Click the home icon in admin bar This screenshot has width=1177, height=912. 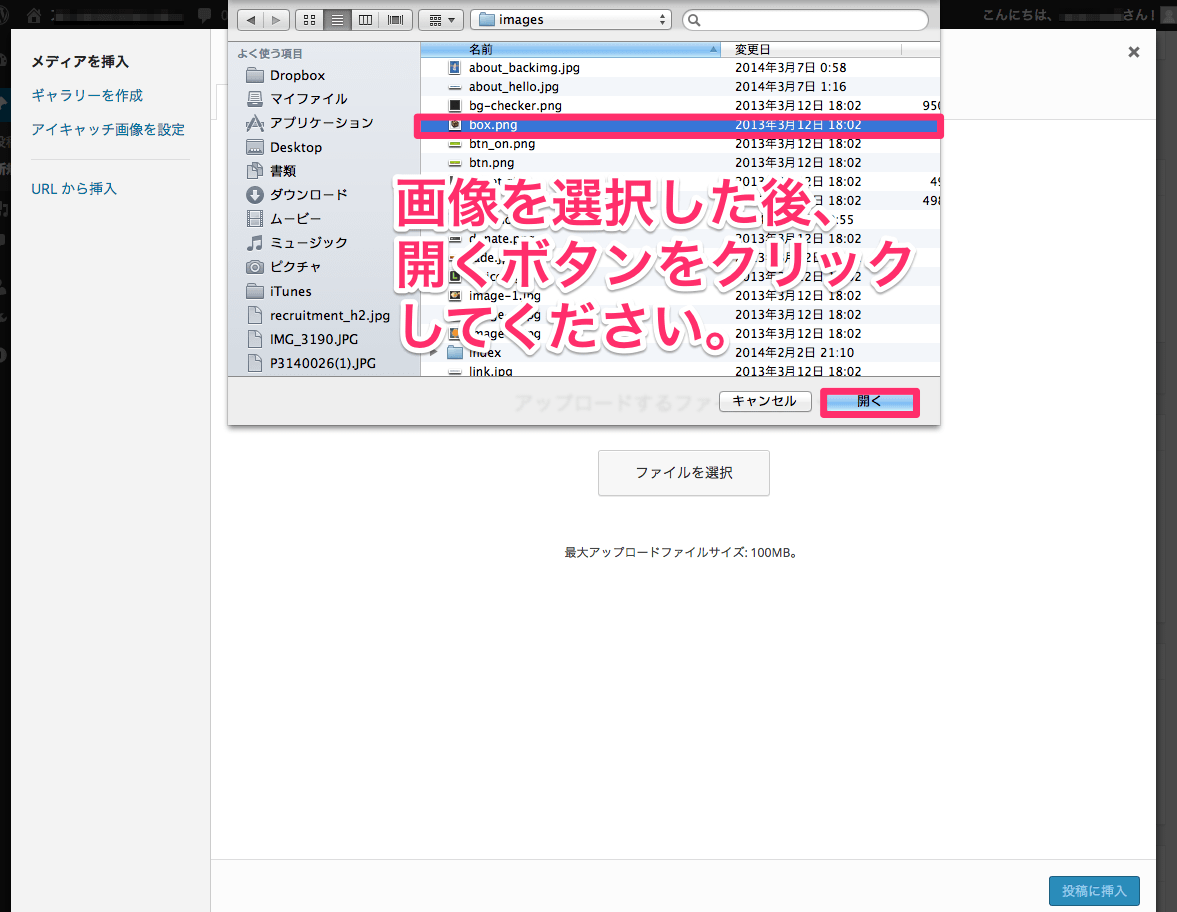click(x=34, y=15)
